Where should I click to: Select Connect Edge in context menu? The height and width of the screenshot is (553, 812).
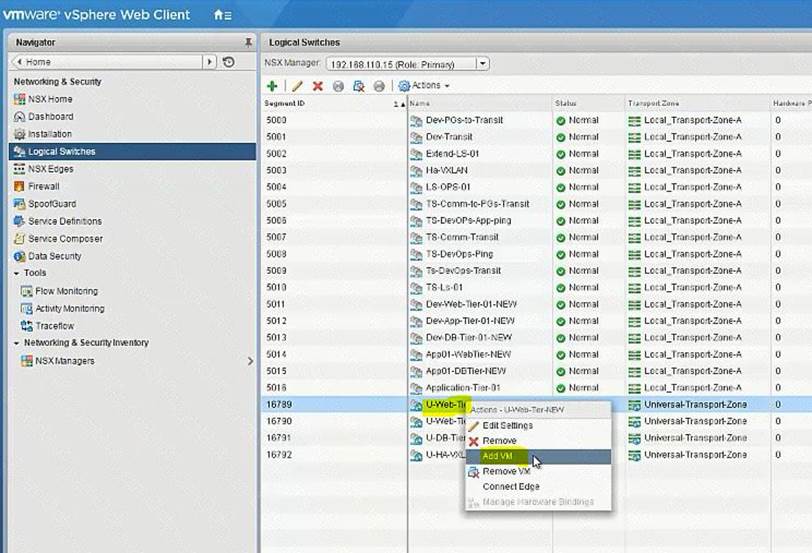tap(510, 487)
